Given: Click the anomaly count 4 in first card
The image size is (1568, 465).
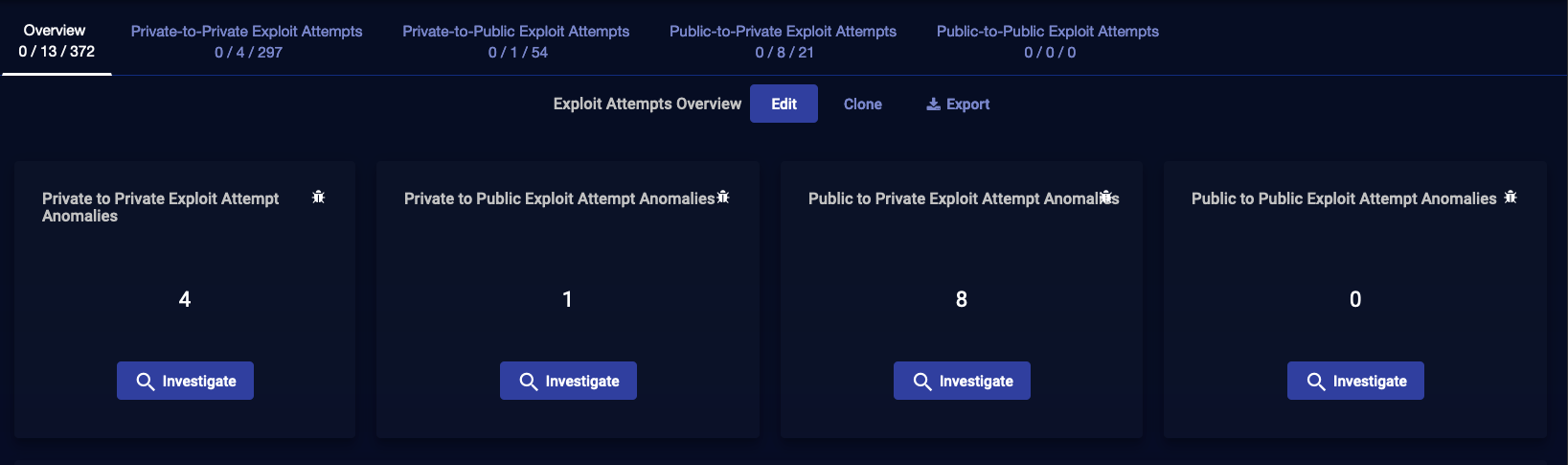Looking at the screenshot, I should coord(185,299).
